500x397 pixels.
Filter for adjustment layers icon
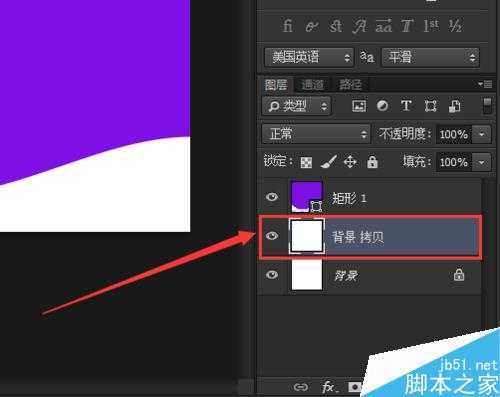coord(382,106)
